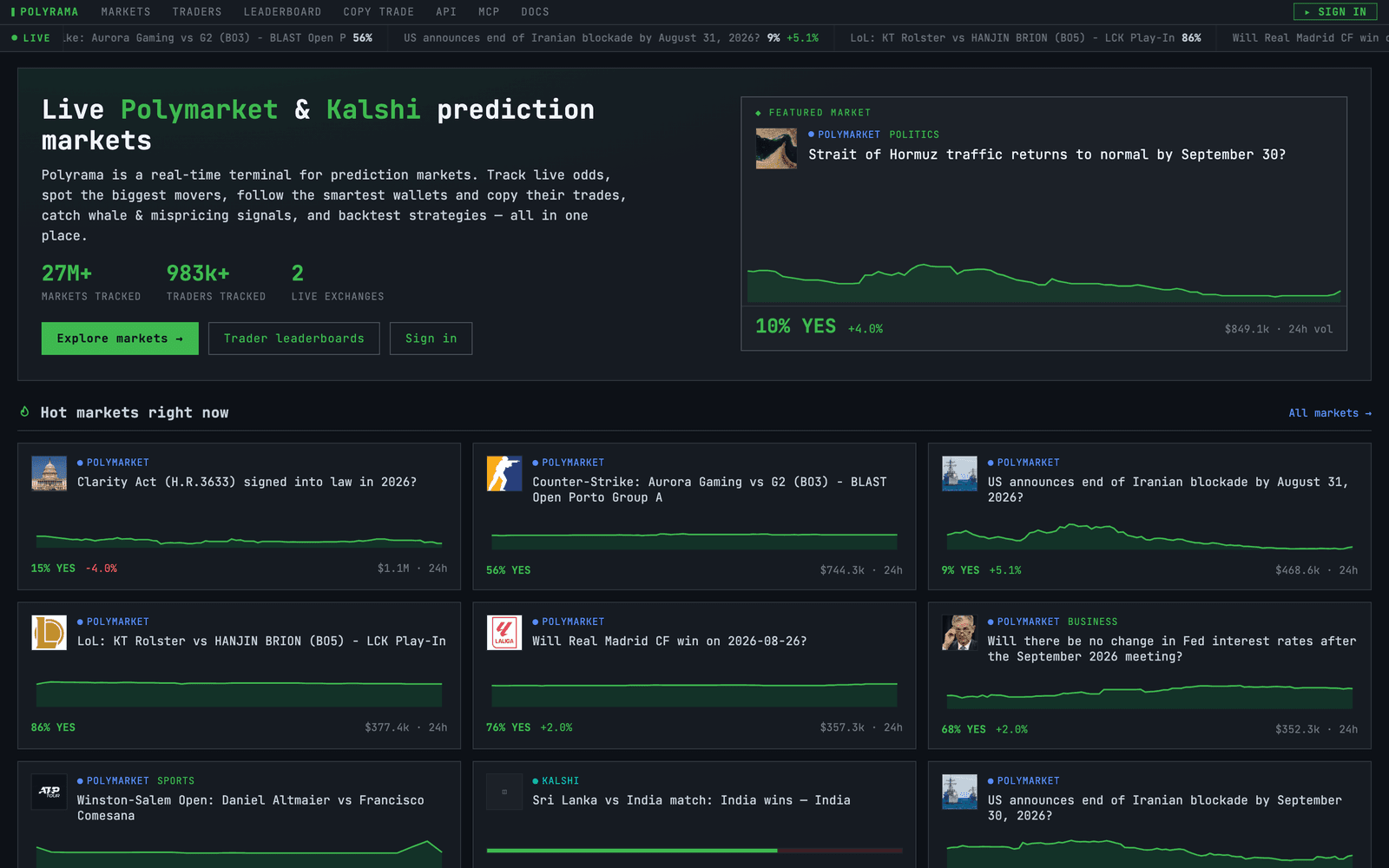Click the warship icon on August 31 blockade card
The width and height of the screenshot is (1389, 868).
coord(960,474)
